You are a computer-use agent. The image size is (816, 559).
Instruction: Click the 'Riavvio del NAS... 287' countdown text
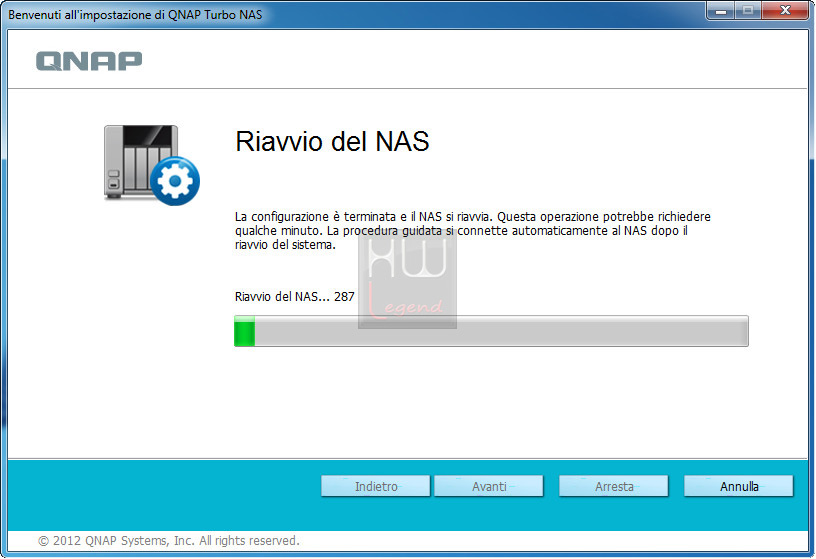(295, 297)
